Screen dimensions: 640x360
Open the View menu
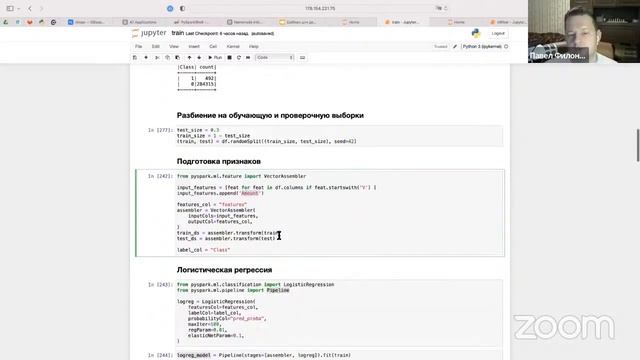[174, 47]
